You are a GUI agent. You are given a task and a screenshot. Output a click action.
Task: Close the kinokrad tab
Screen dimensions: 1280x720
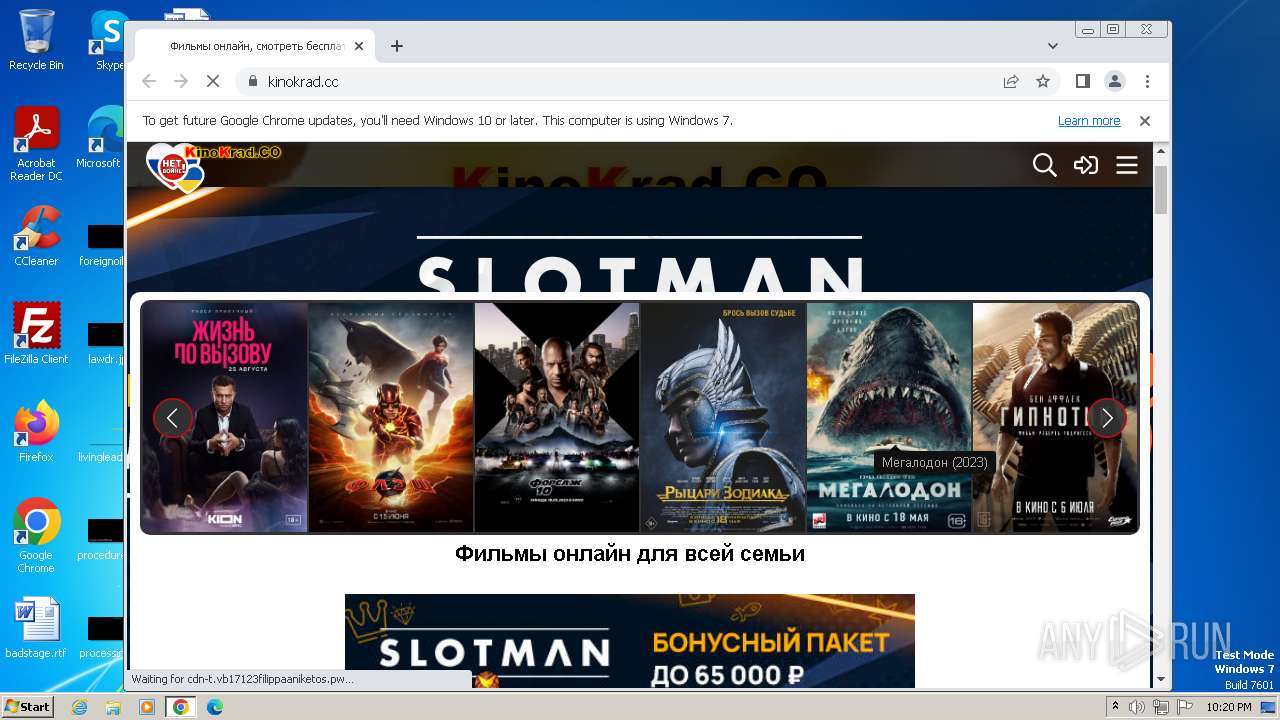(x=358, y=46)
